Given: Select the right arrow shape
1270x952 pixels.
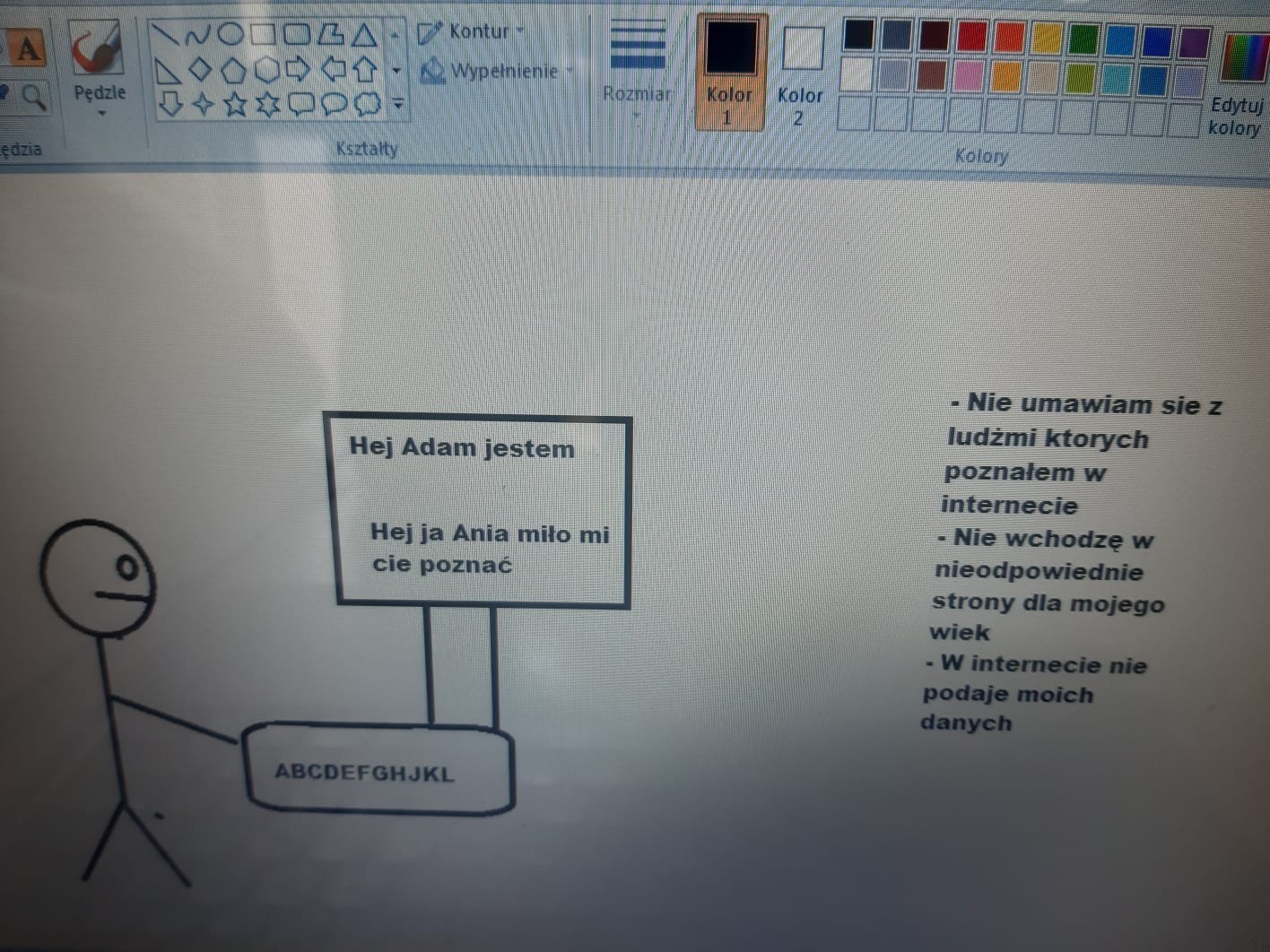Looking at the screenshot, I should click(298, 69).
